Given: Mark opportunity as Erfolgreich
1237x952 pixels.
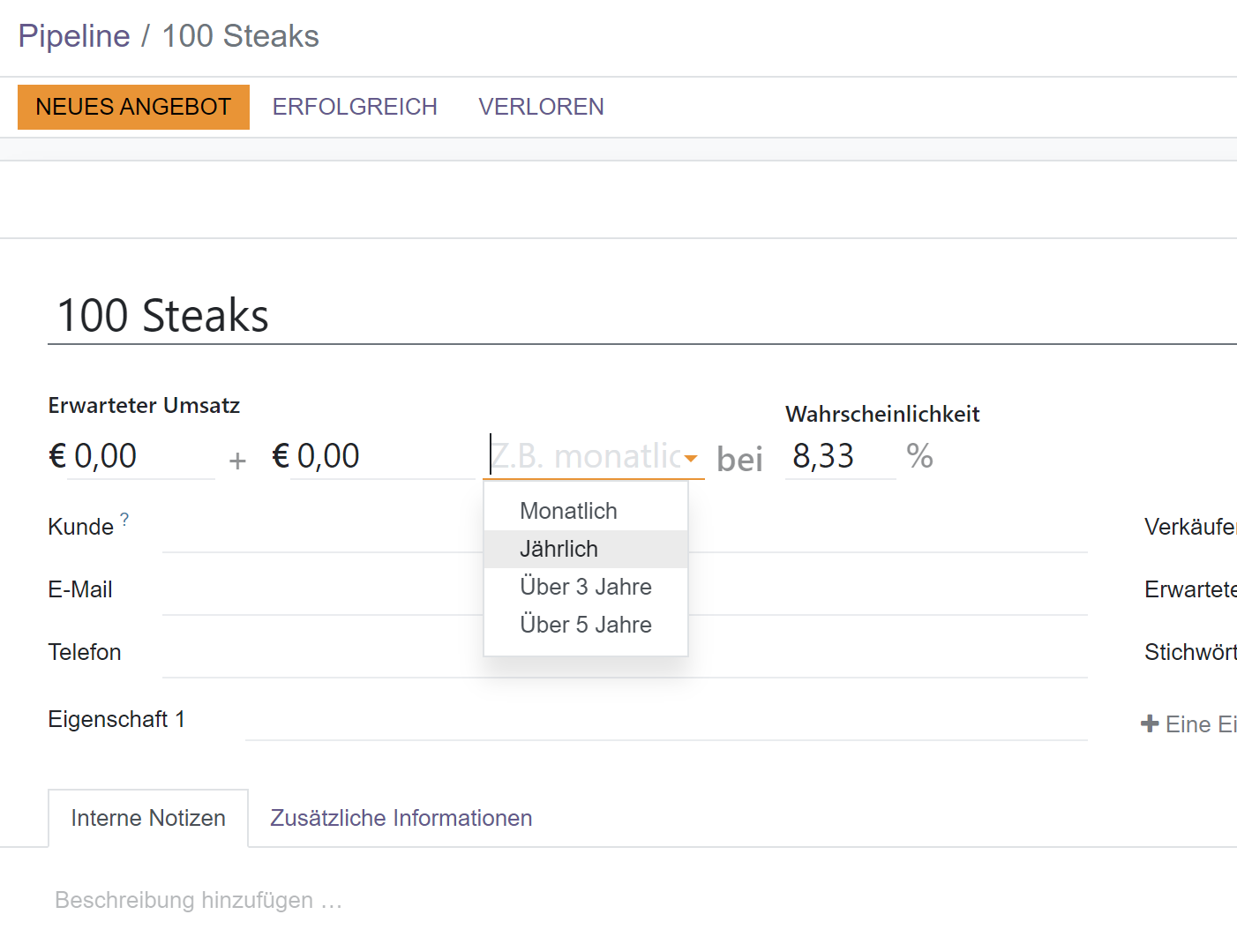Looking at the screenshot, I should [355, 107].
